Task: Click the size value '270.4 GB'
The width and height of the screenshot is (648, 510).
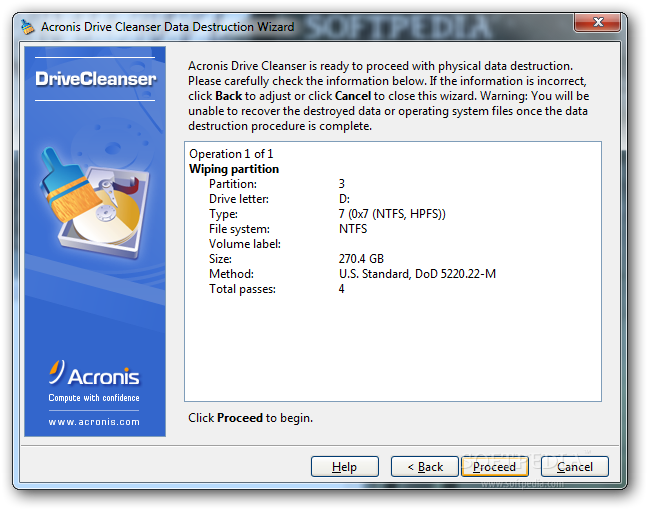Action: [361, 259]
